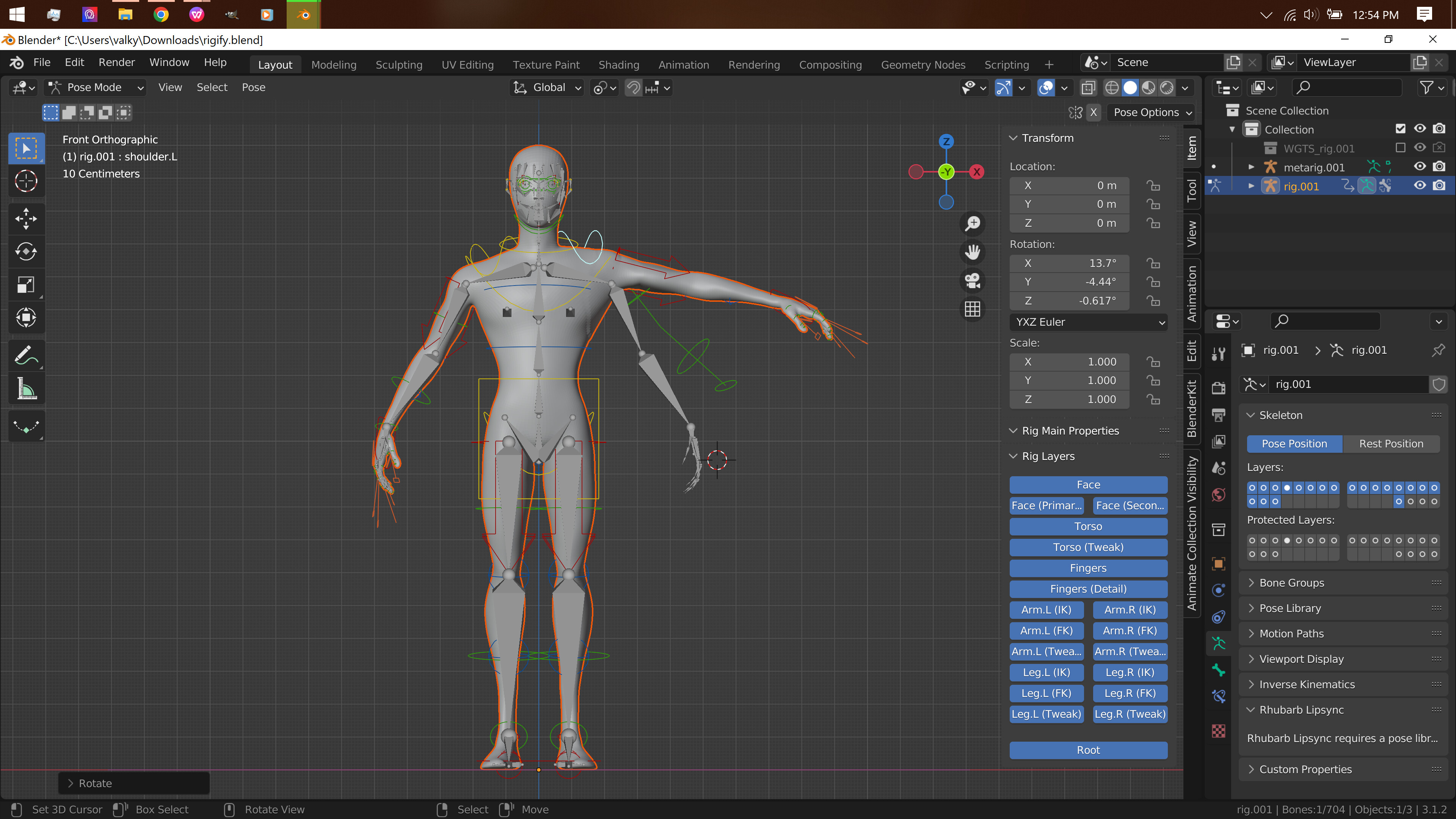This screenshot has width=1456, height=819.
Task: Open the Render menu
Action: pyautogui.click(x=116, y=63)
